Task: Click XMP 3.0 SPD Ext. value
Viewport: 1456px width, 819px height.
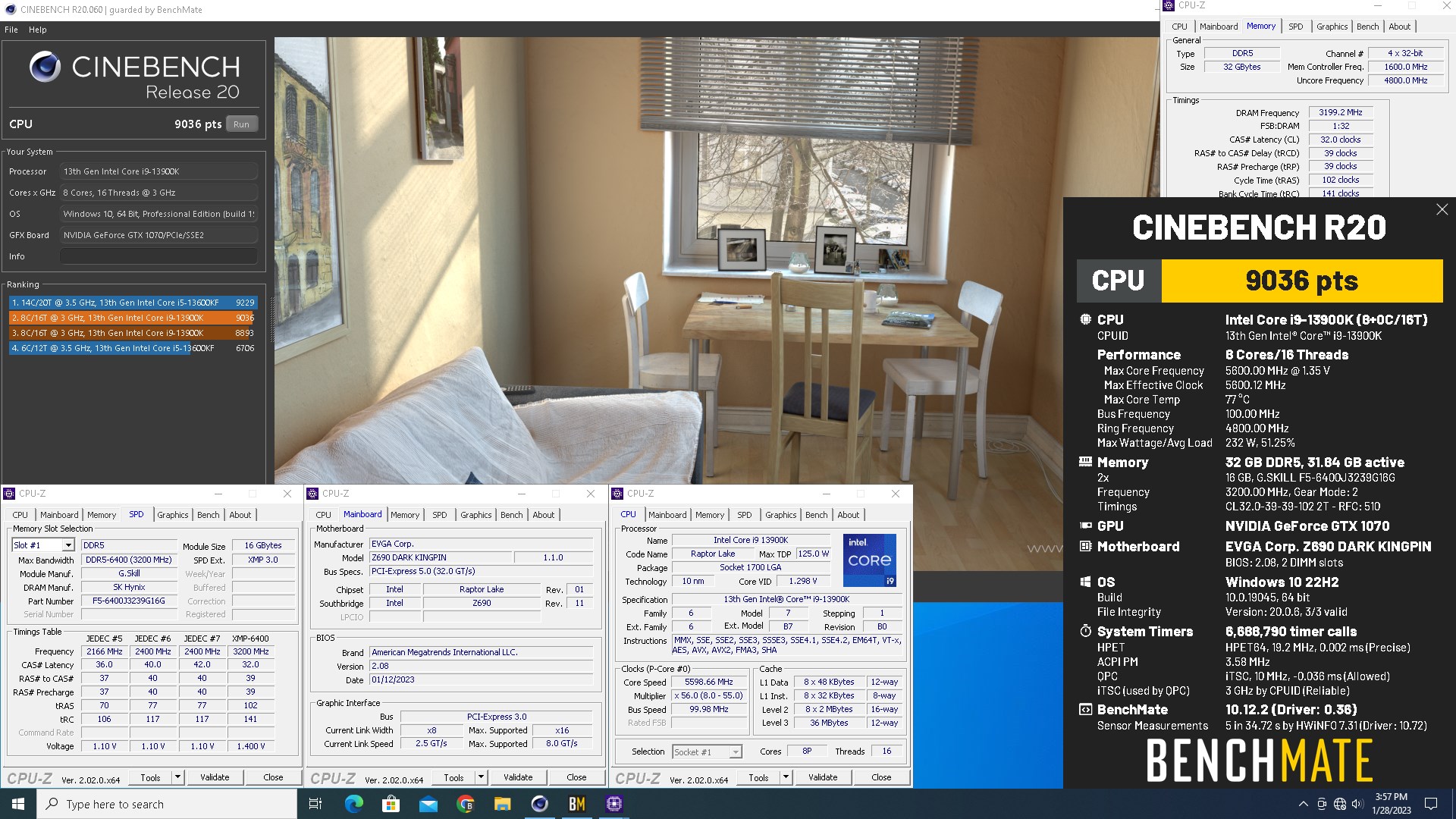Action: (x=263, y=560)
